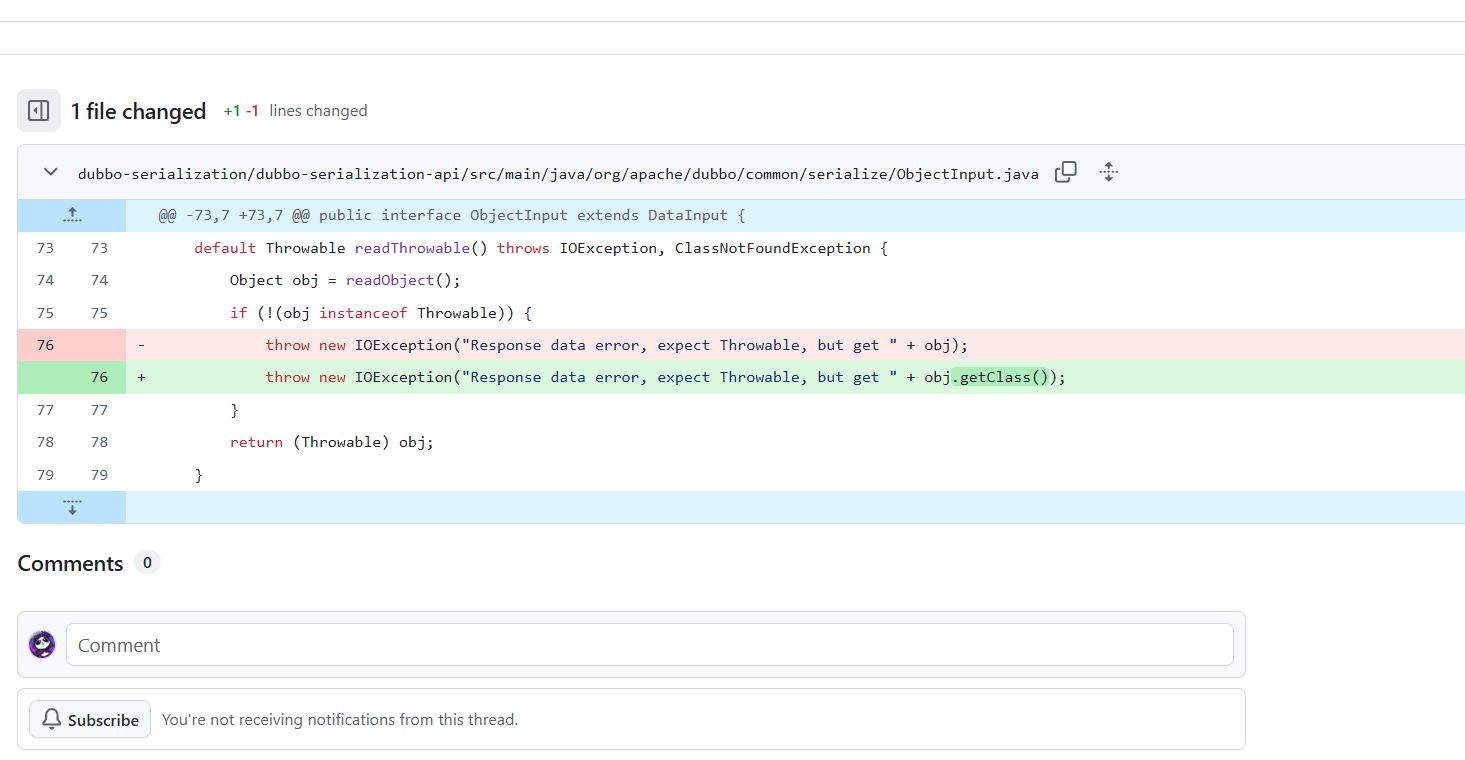This screenshot has height=760, width=1465.
Task: Collapse the ObjectInput.java diff chevron
Action: 50,172
